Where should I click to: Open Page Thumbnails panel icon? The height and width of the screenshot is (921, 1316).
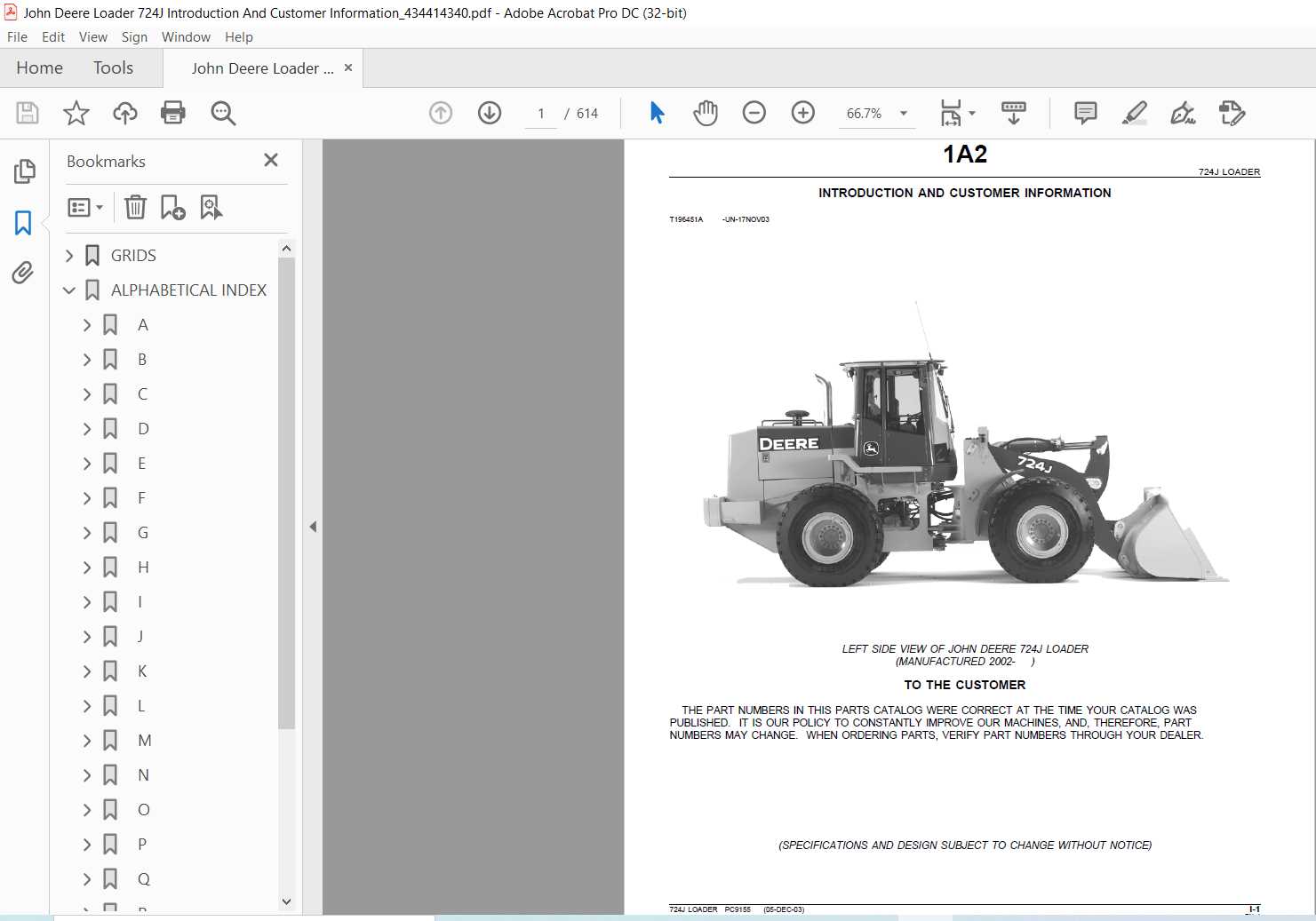pos(24,171)
